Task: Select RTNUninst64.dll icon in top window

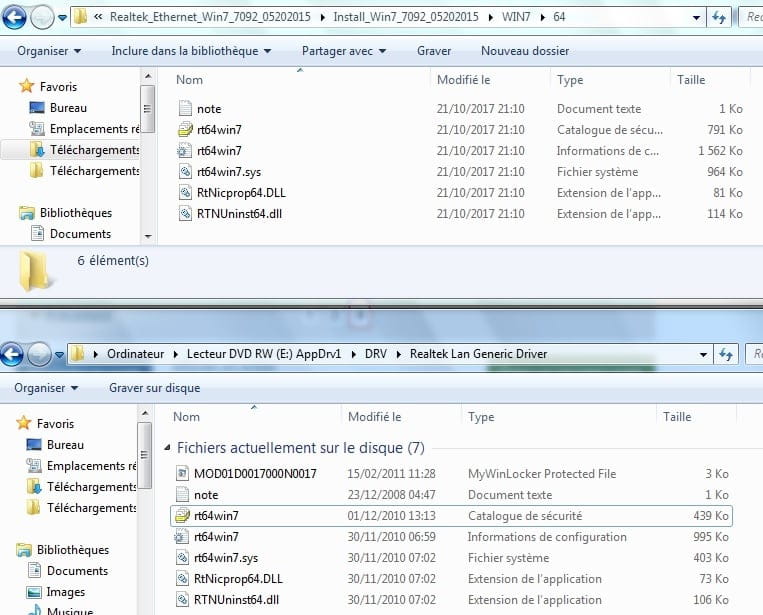Action: 185,213
